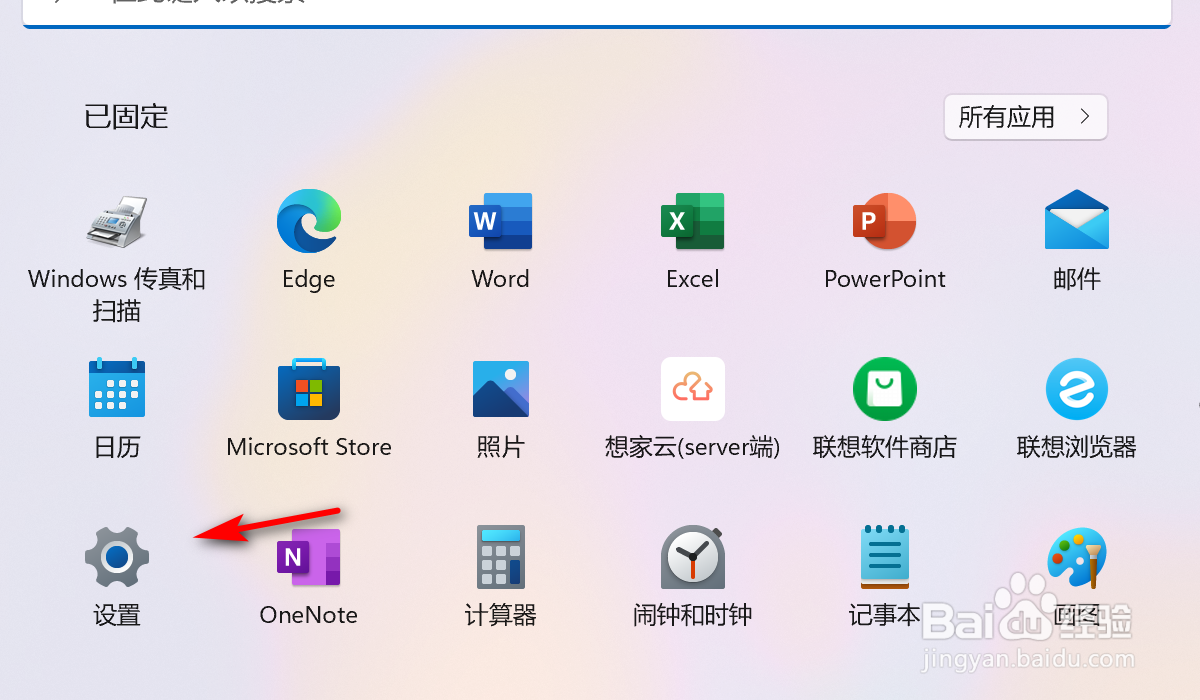Launch the 记事本 notepad app
The height and width of the screenshot is (700, 1200).
coord(884,556)
